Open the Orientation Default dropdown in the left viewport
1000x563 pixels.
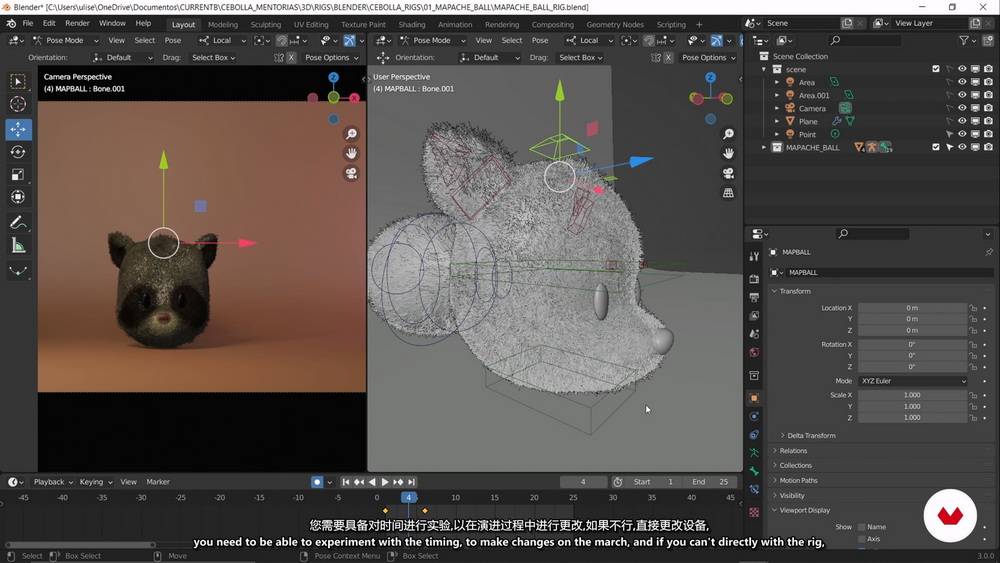[122, 57]
